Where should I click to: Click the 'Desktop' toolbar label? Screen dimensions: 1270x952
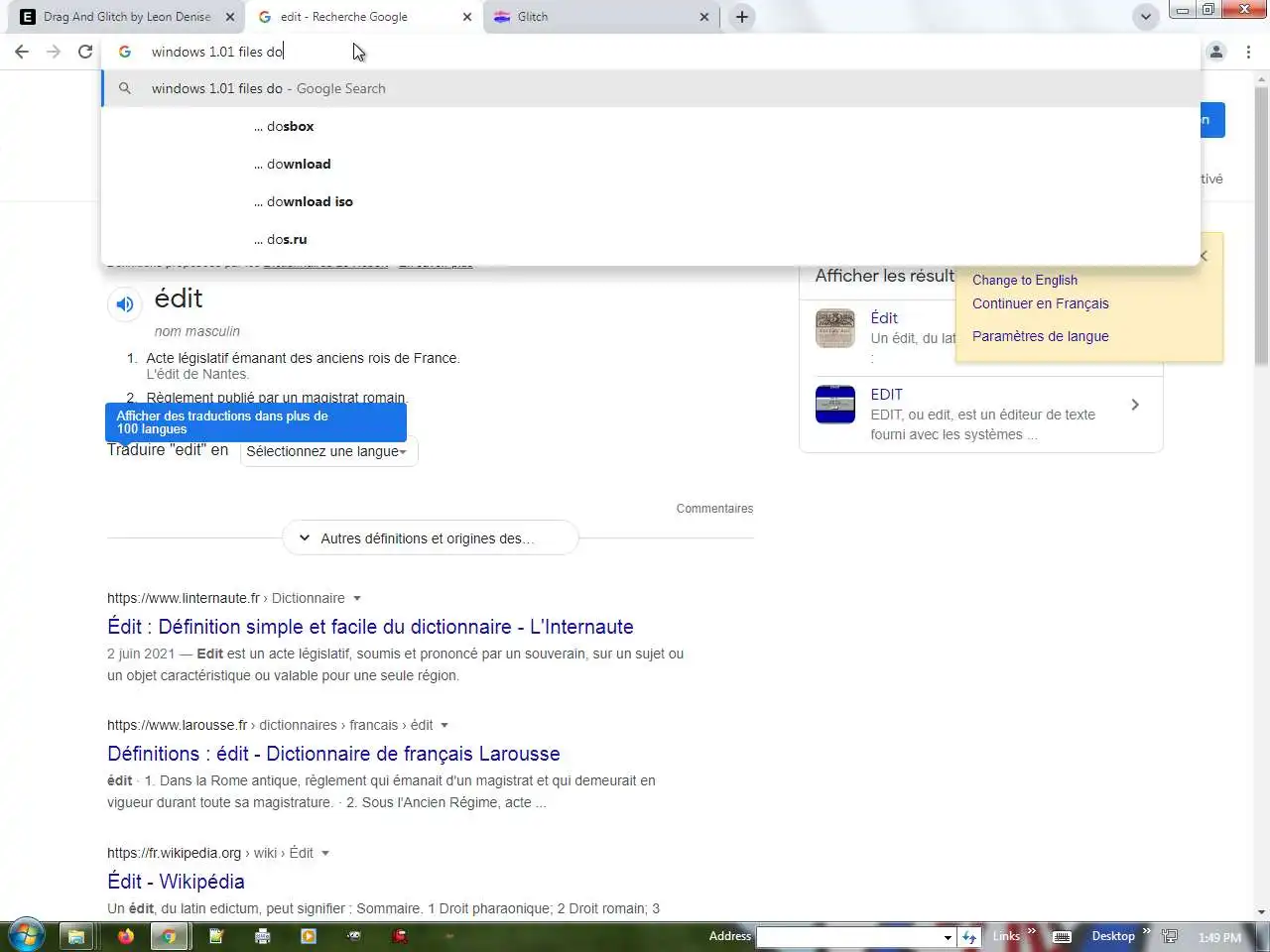pos(1113,936)
